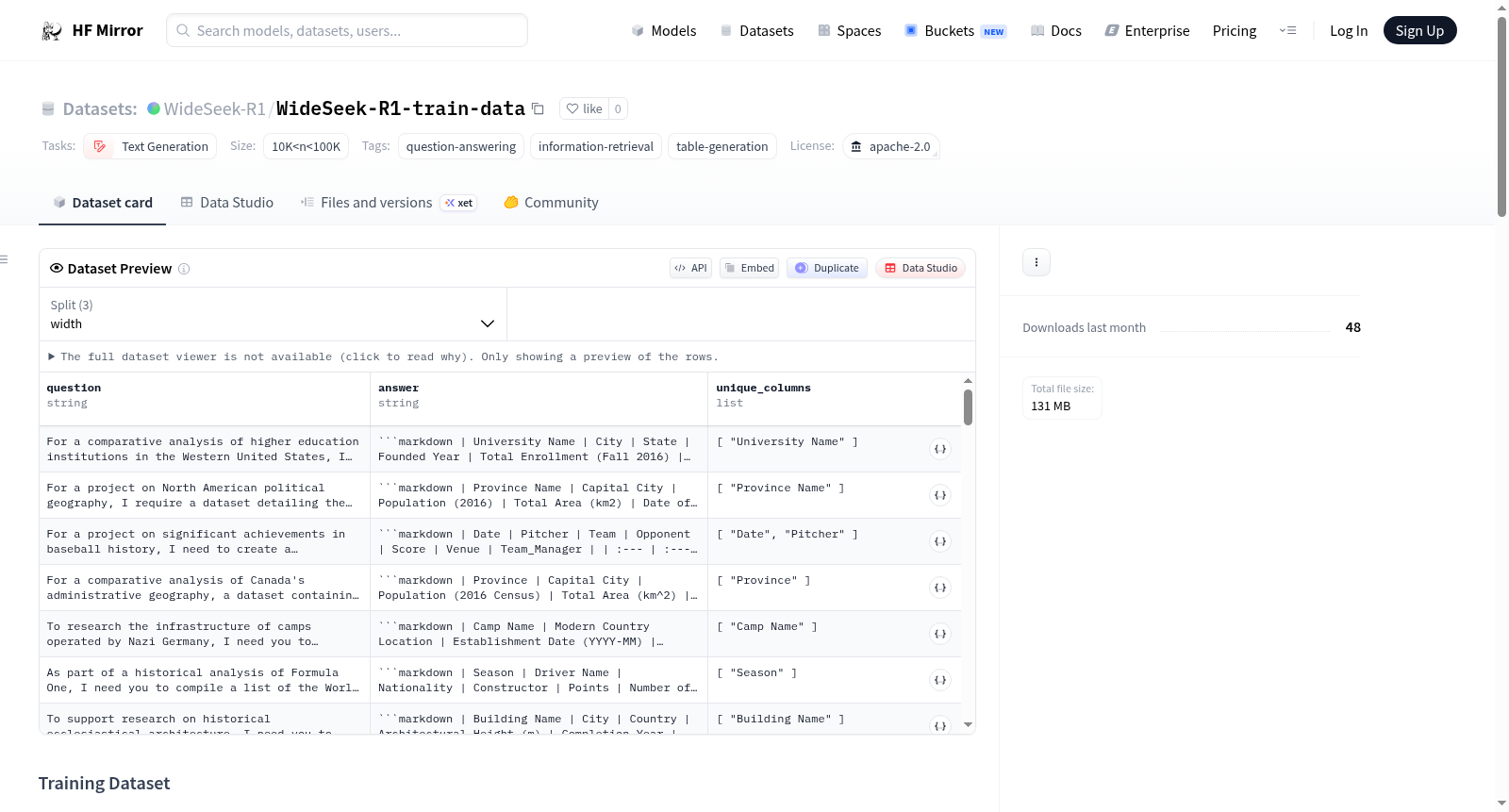
Task: Focus the search models and datasets field
Action: [x=347, y=30]
